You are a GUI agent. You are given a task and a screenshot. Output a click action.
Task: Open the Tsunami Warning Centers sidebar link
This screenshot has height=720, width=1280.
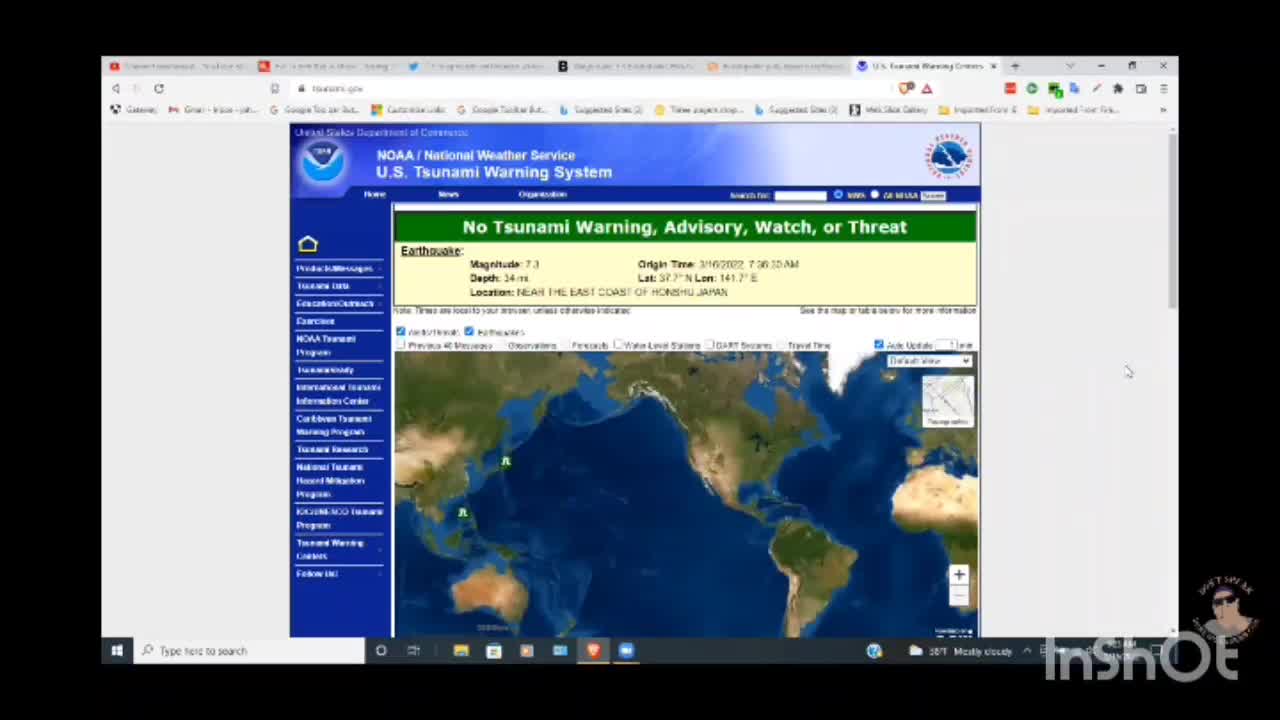(330, 549)
